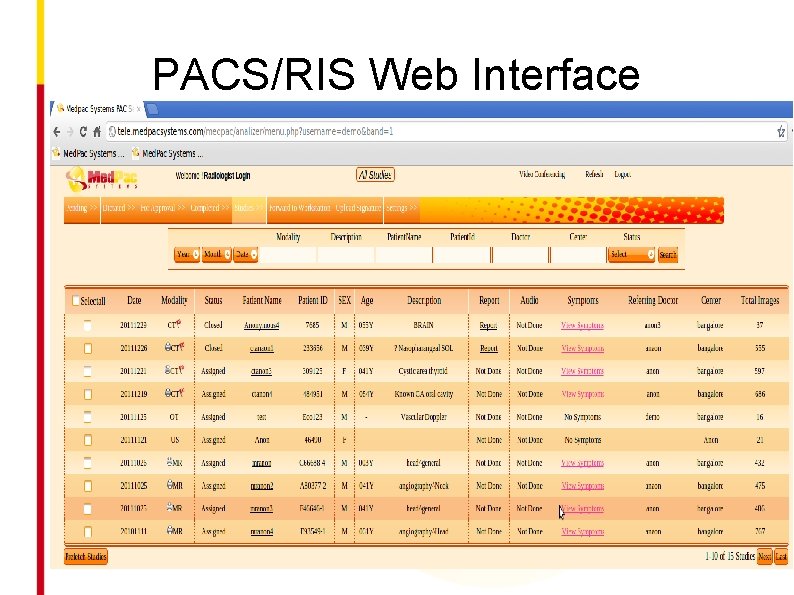Go back in the browser

click(x=57, y=132)
